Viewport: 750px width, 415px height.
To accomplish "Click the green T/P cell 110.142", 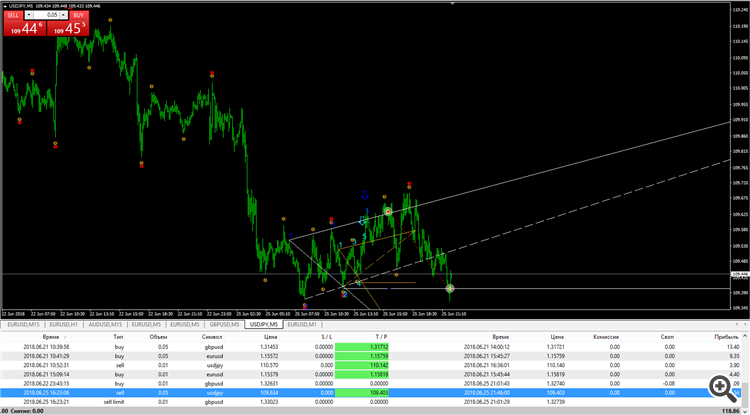I will (x=362, y=365).
